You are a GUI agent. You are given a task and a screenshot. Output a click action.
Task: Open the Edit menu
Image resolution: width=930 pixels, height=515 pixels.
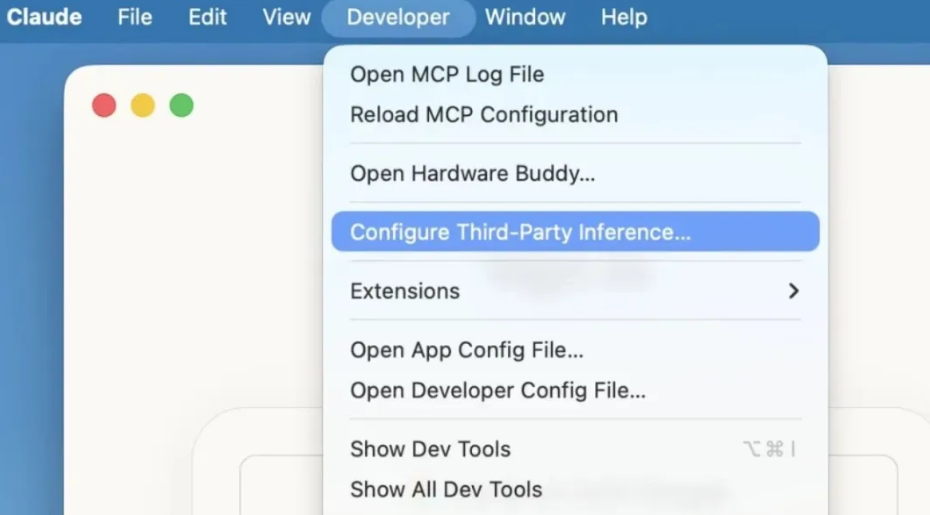[x=208, y=17]
